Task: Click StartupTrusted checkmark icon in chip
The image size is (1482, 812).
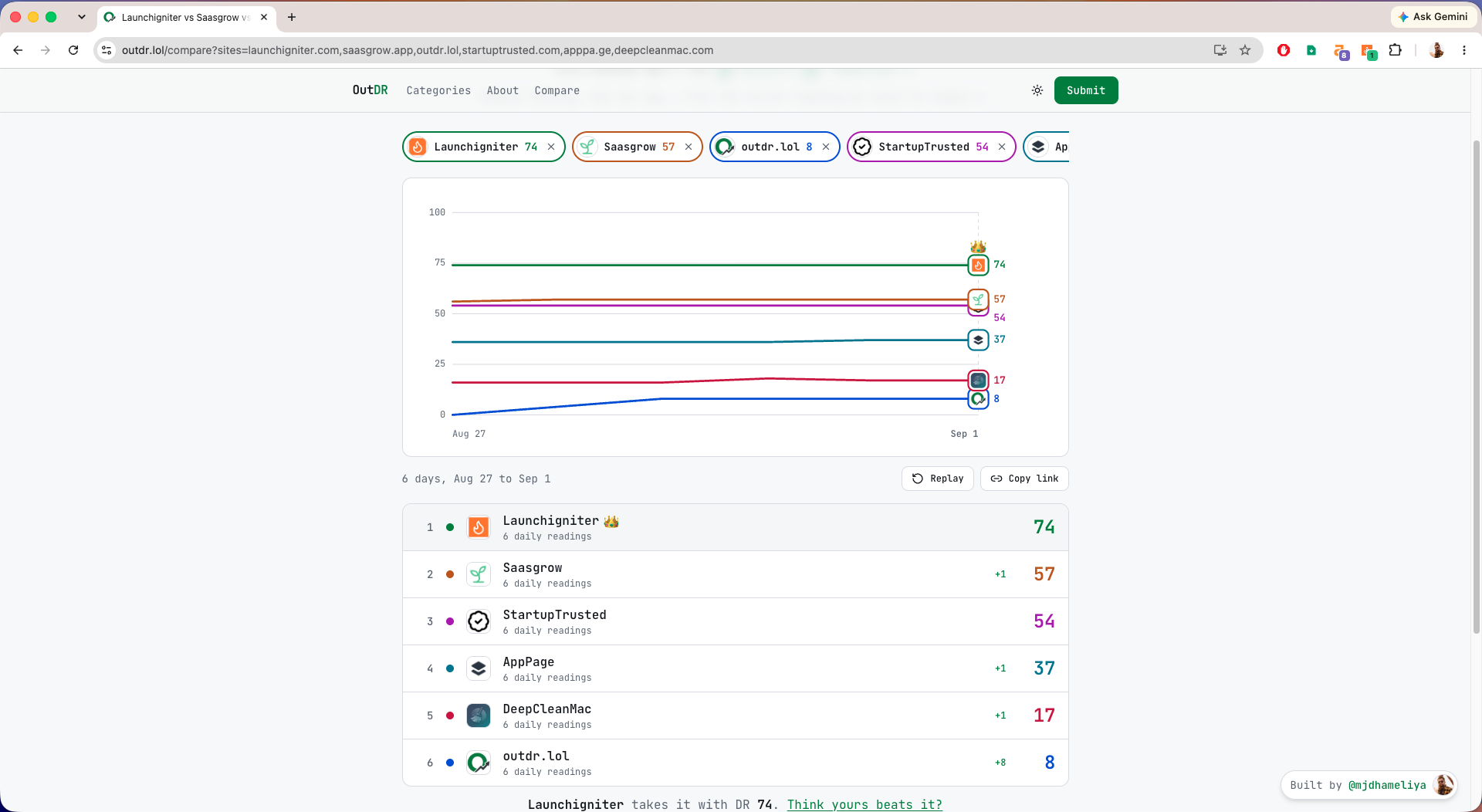Action: pos(862,147)
